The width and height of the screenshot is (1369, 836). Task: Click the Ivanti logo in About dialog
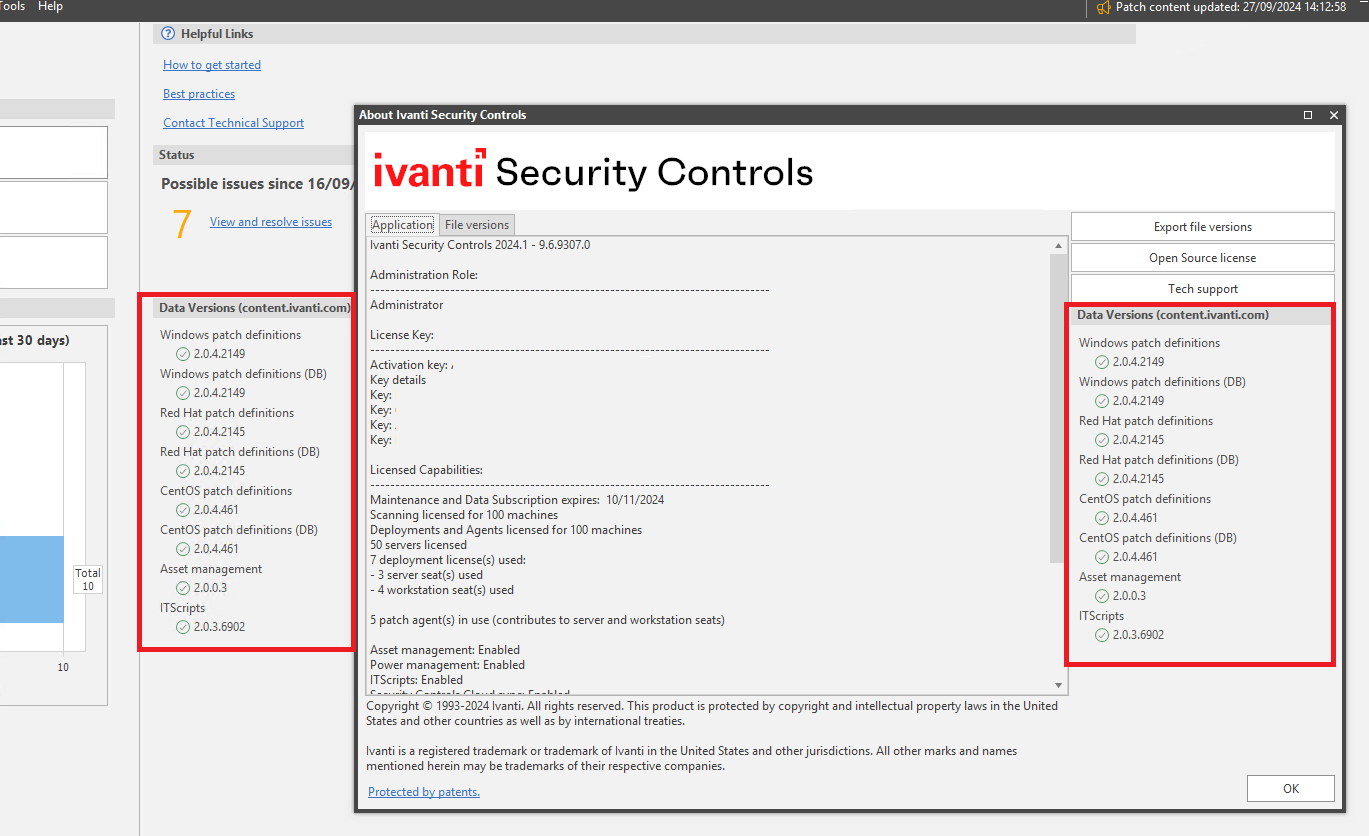(x=429, y=170)
